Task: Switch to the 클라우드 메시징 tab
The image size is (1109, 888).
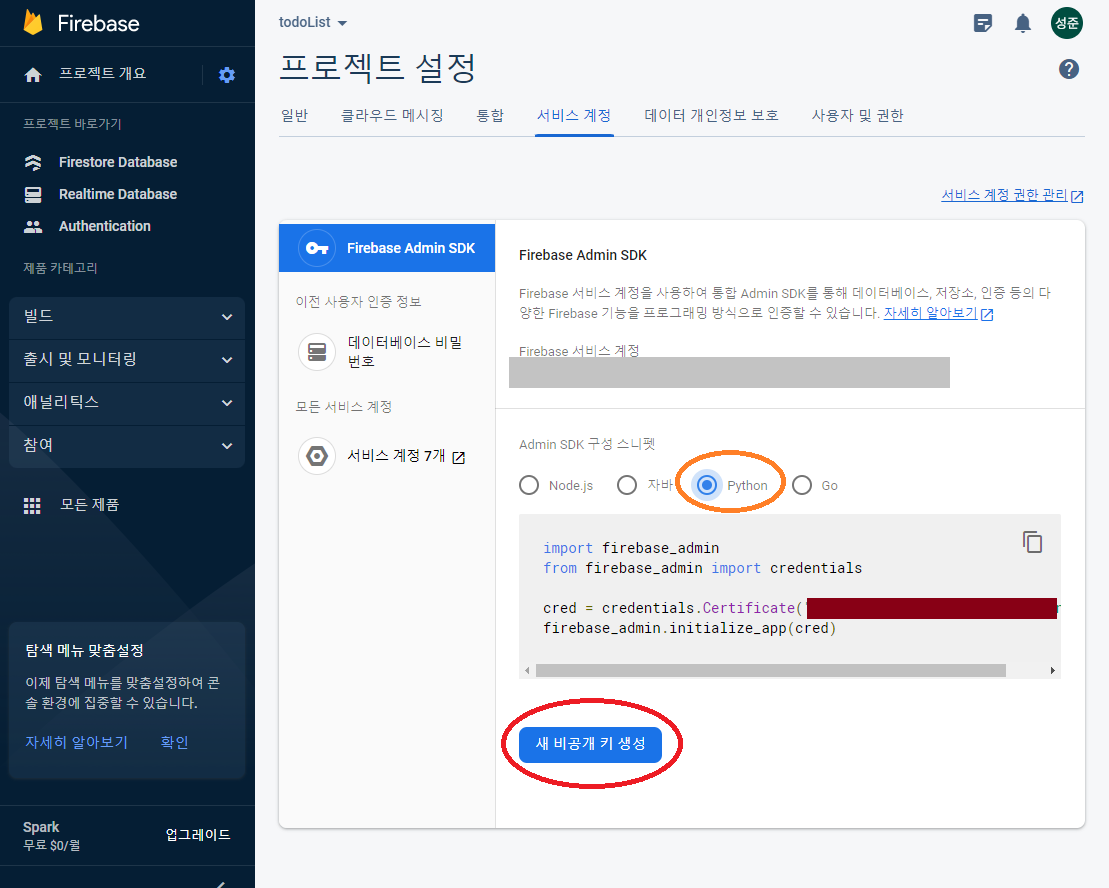Action: [x=393, y=115]
